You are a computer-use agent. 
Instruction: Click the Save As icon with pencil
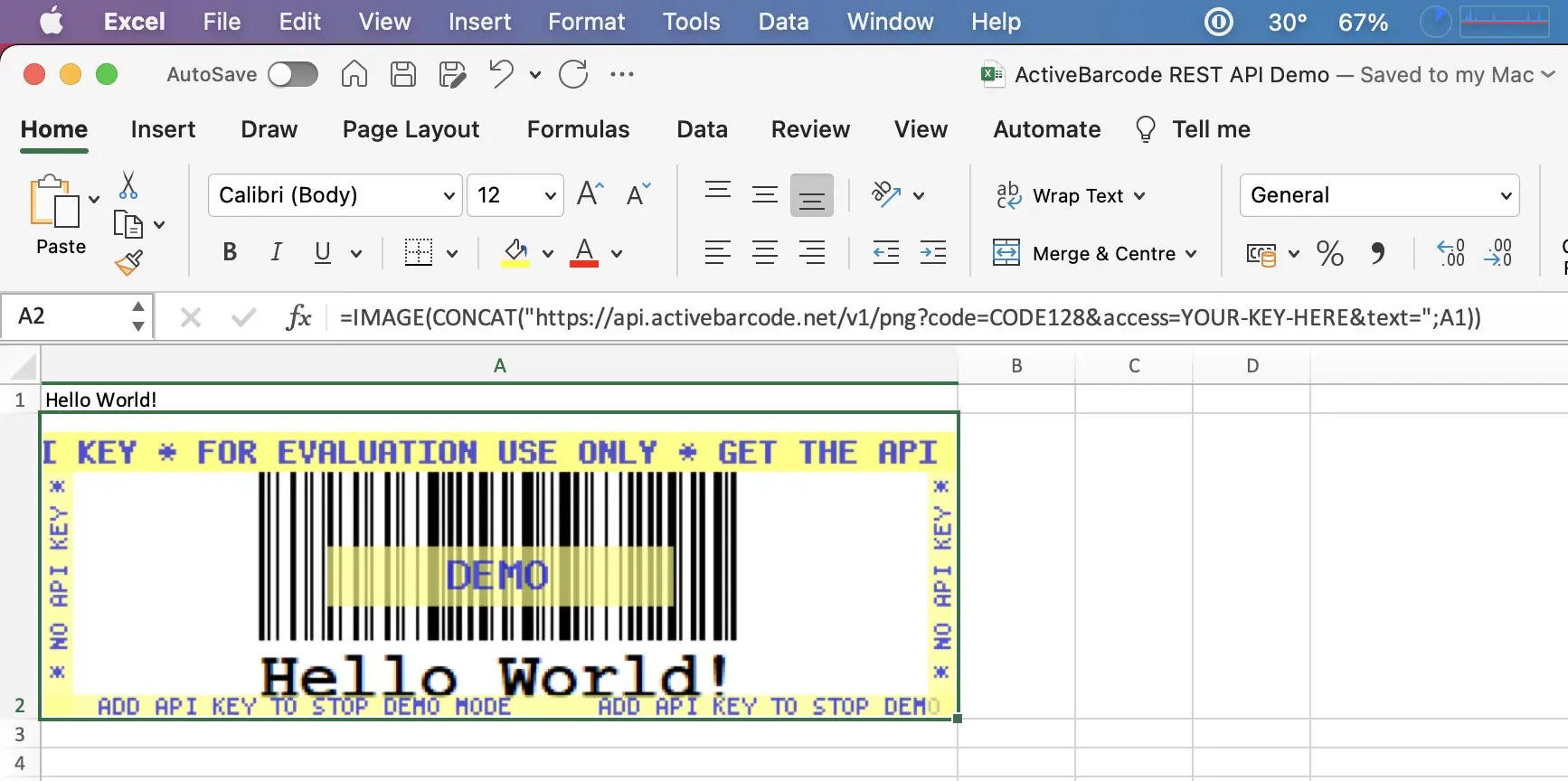click(x=452, y=74)
